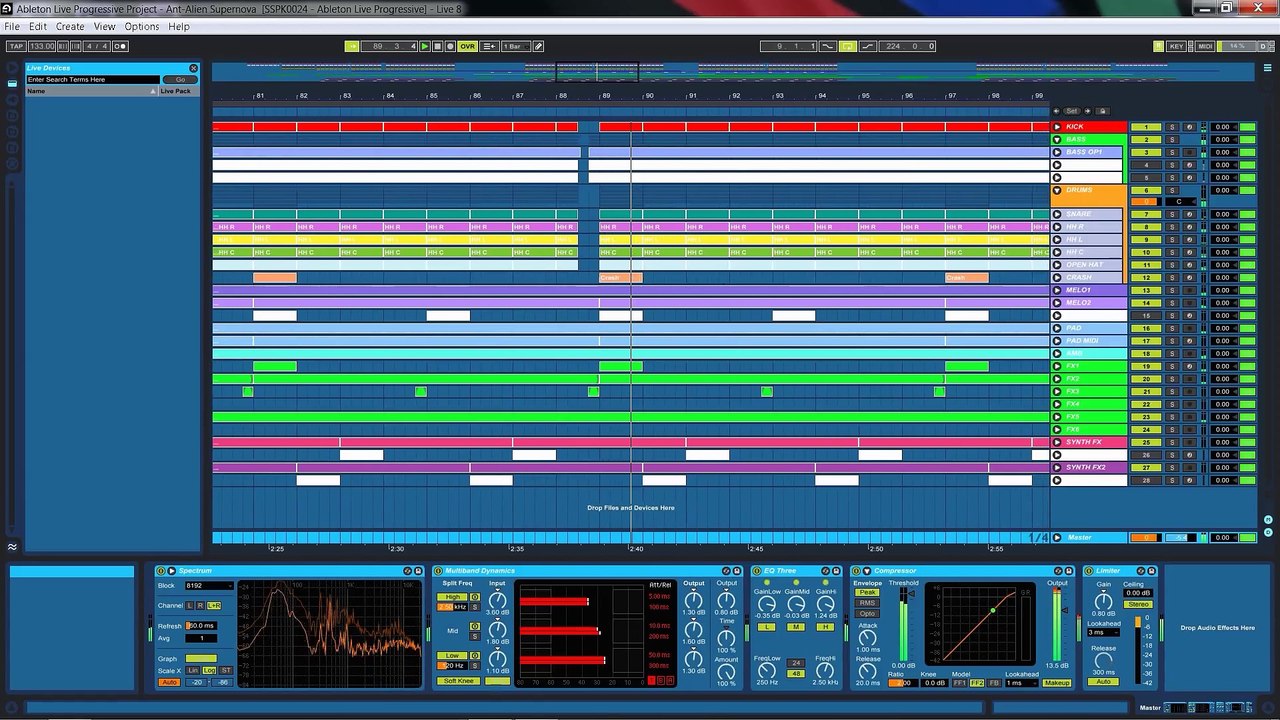Image resolution: width=1280 pixels, height=720 pixels.
Task: Click the tempo field 133.00
Action: (42, 46)
